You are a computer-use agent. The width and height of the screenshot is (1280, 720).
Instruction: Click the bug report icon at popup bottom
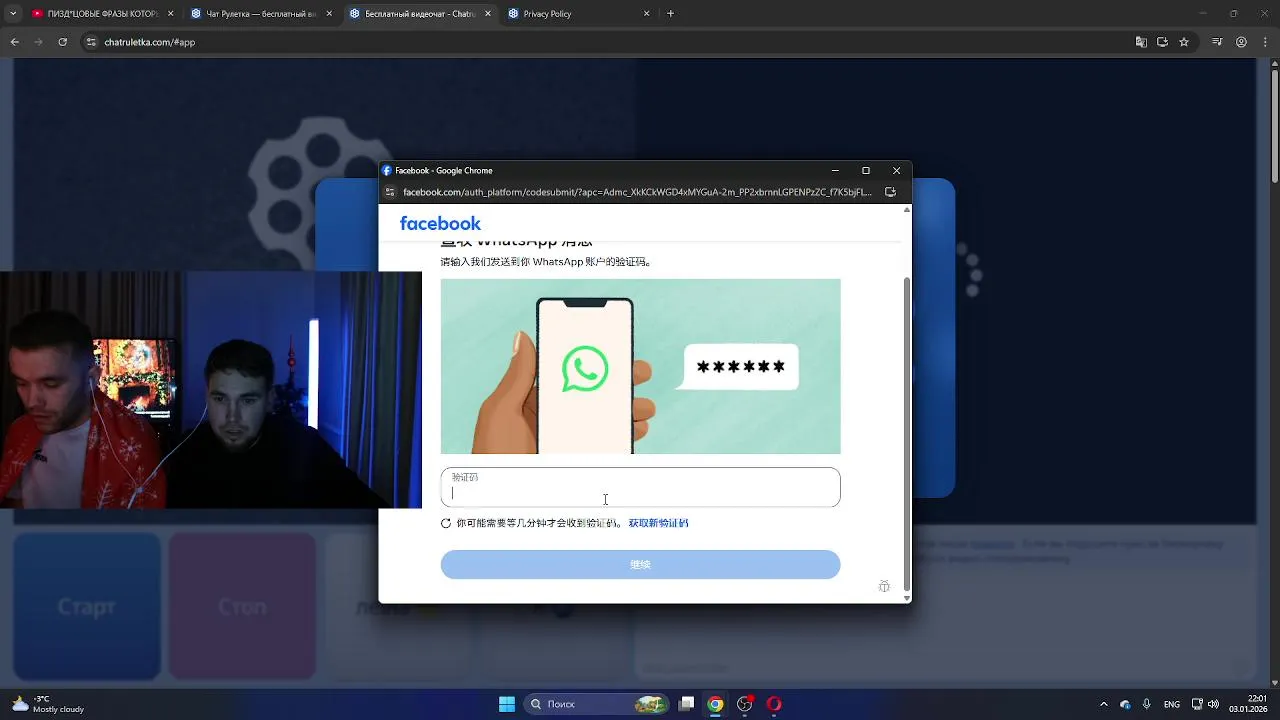[884, 587]
